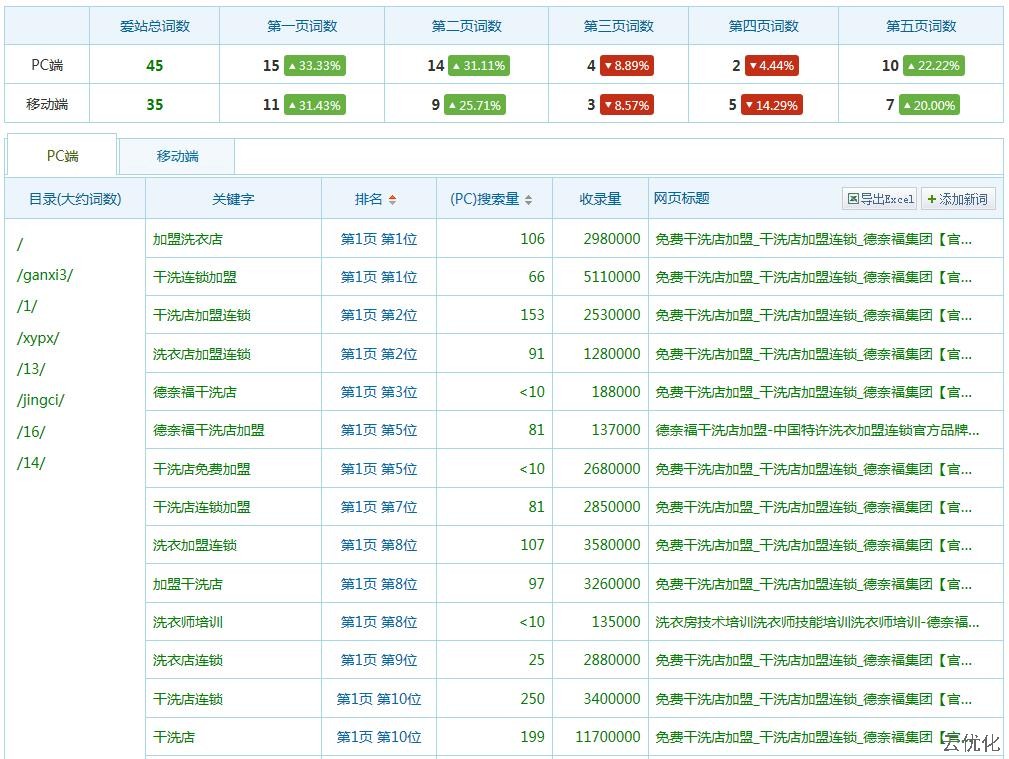Image resolution: width=1009 pixels, height=759 pixels.
Task: Select the /jingci/ directory
Action: coord(41,400)
